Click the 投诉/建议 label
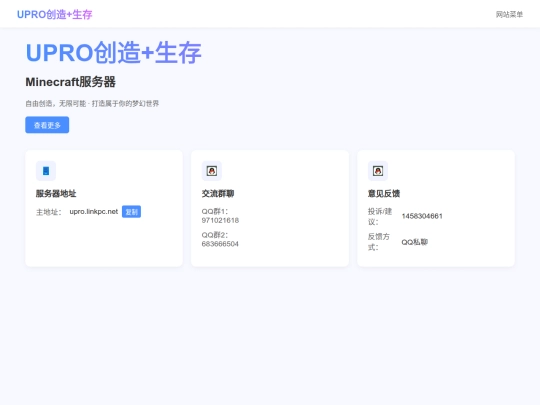540x405 pixels. pos(380,216)
